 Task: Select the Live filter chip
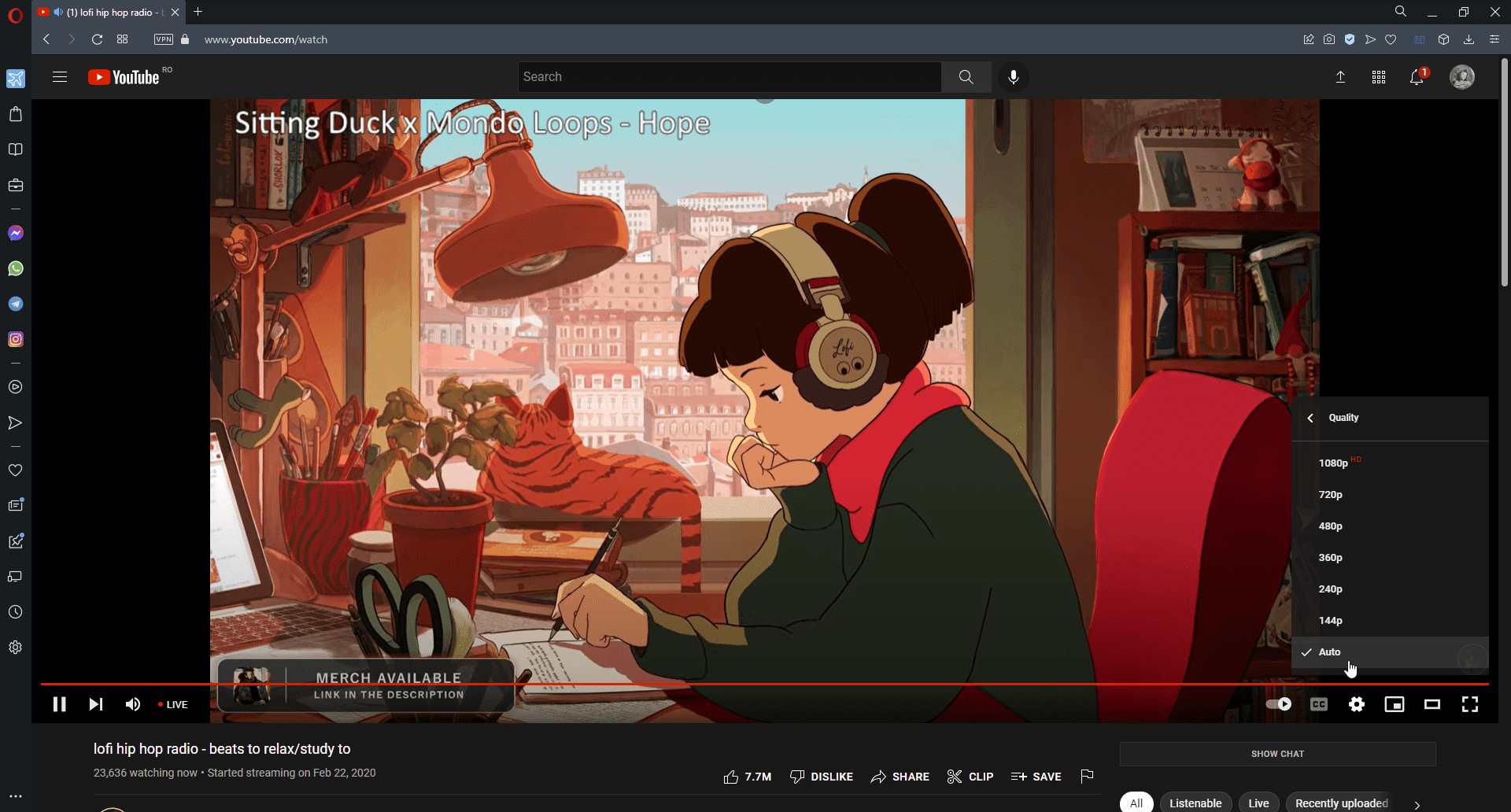tap(1258, 803)
